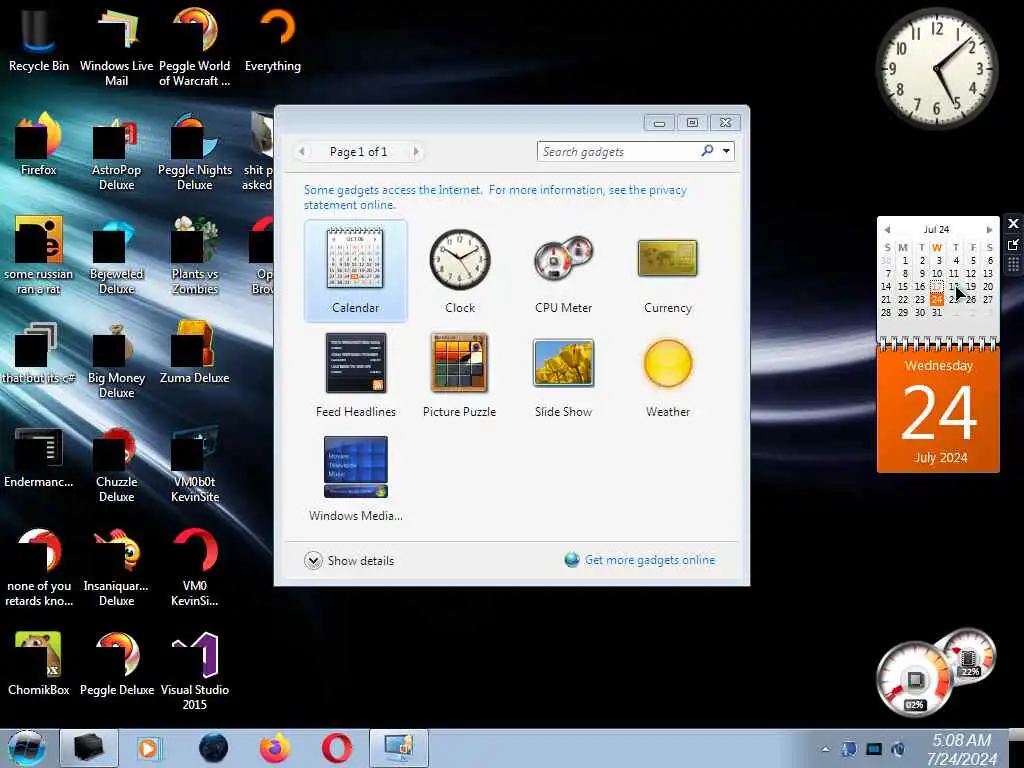Expand Show details chevron
This screenshot has height=768, width=1024.
(x=313, y=560)
